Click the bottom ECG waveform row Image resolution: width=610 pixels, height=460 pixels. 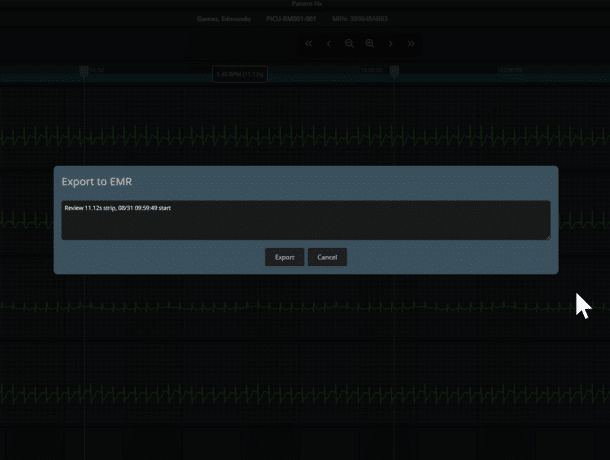pyautogui.click(x=305, y=393)
